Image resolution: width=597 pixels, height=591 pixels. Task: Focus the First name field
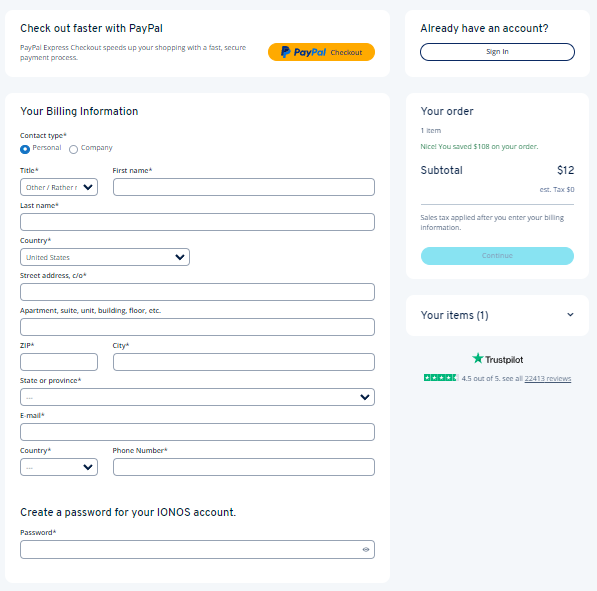244,187
